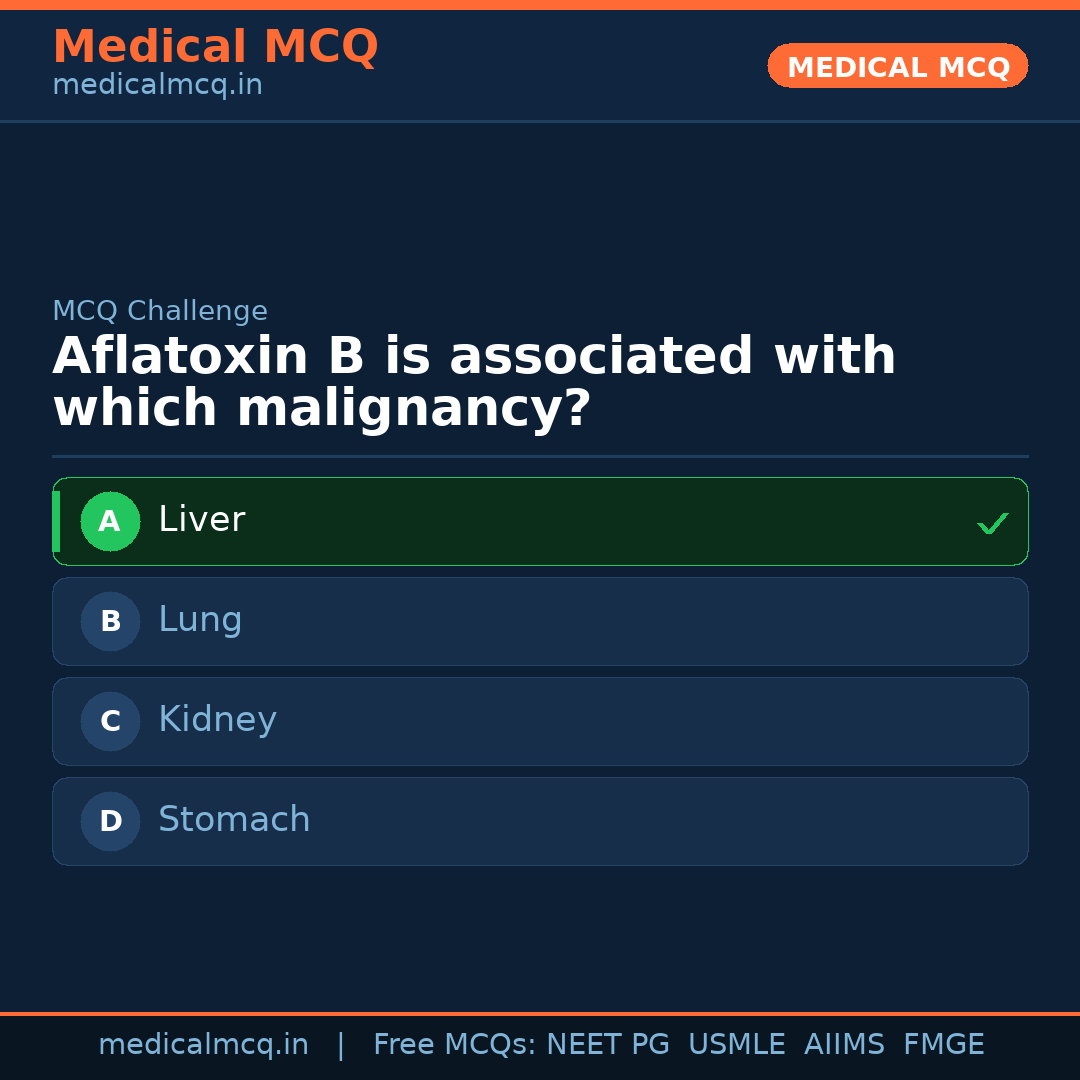Select the "Liver" answer text

pyautogui.click(x=201, y=520)
